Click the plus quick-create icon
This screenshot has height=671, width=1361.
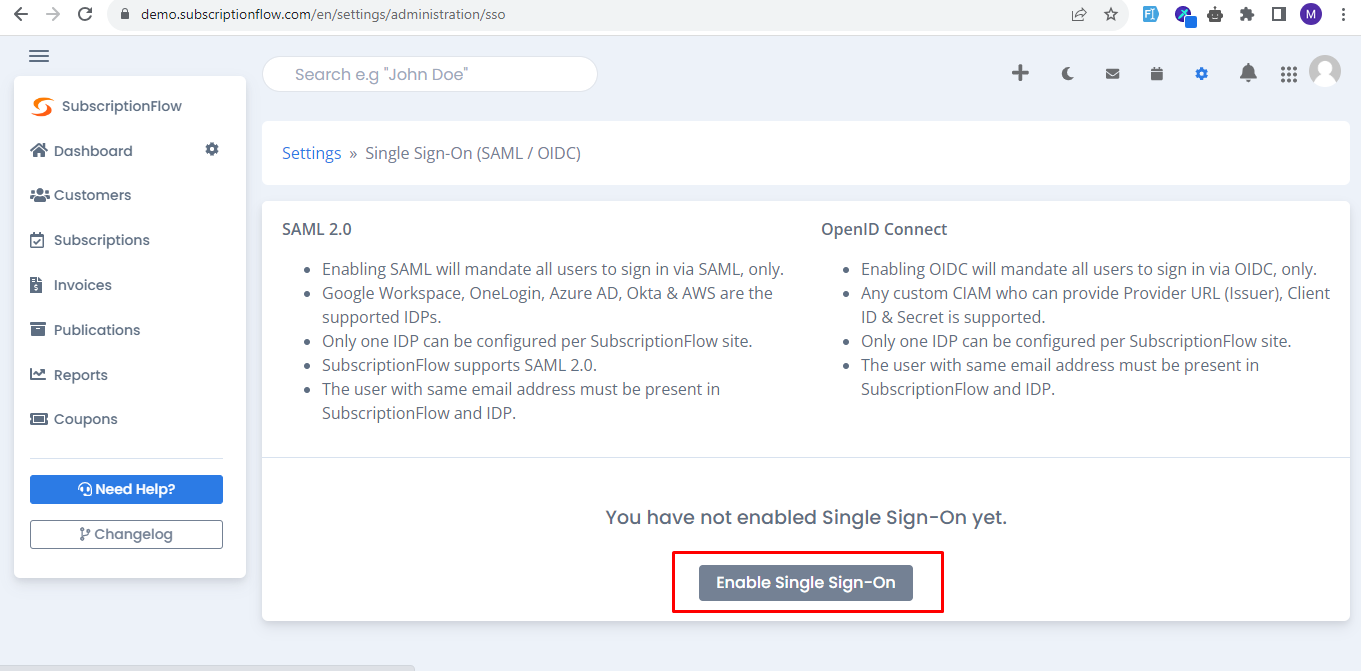[x=1020, y=73]
